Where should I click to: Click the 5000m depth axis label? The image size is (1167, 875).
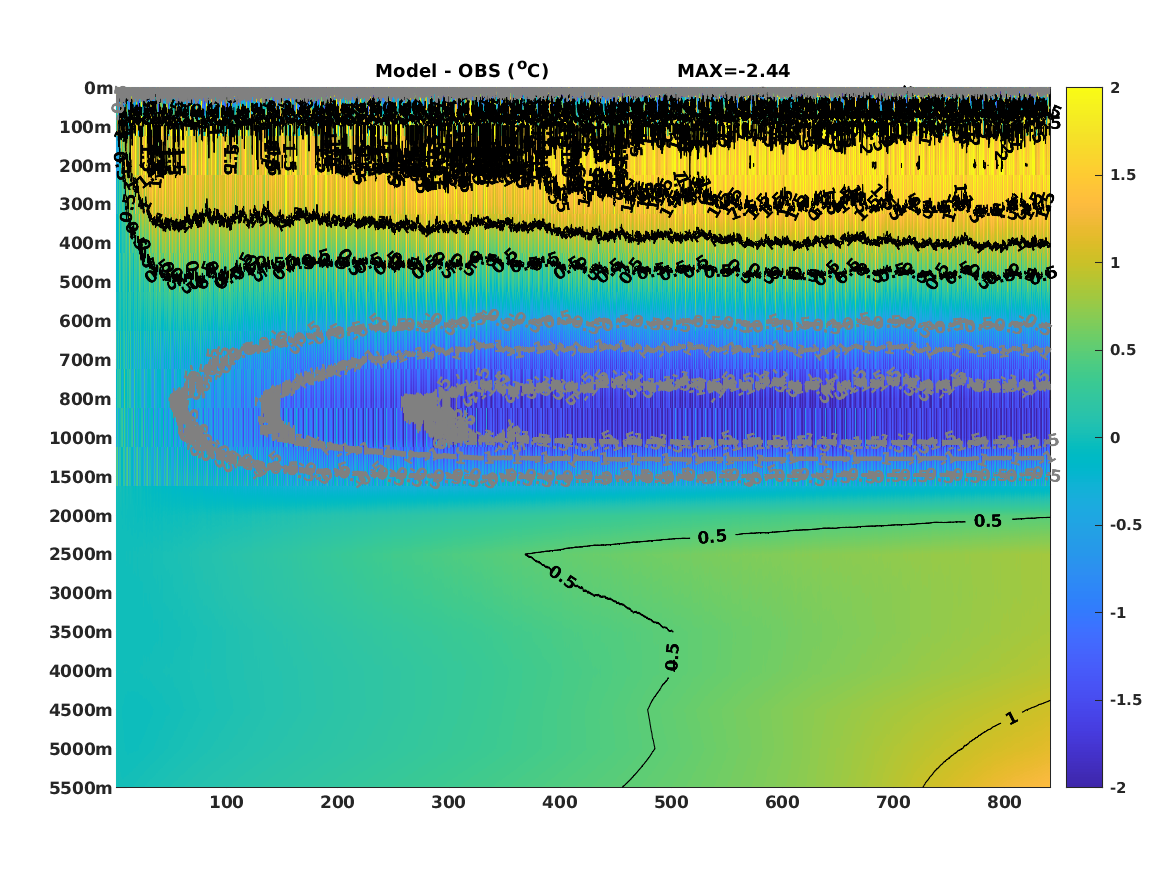click(x=81, y=749)
